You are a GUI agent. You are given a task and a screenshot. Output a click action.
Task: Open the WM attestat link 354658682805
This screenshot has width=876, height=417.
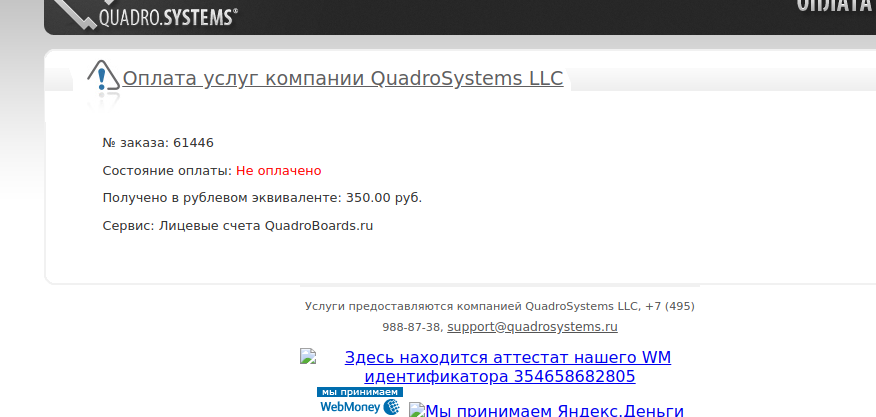507,367
